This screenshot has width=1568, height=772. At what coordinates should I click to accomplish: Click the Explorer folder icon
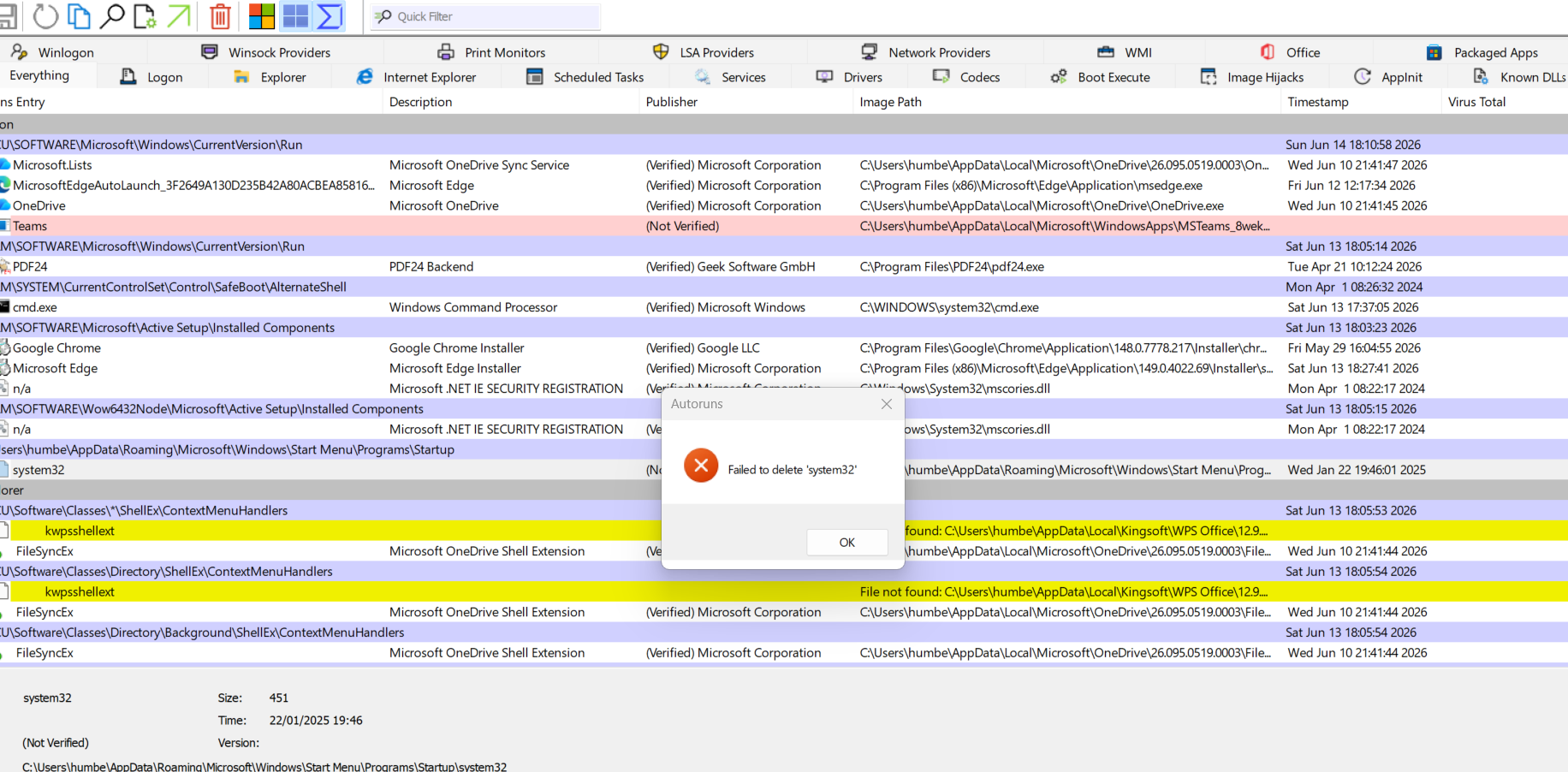tap(242, 77)
